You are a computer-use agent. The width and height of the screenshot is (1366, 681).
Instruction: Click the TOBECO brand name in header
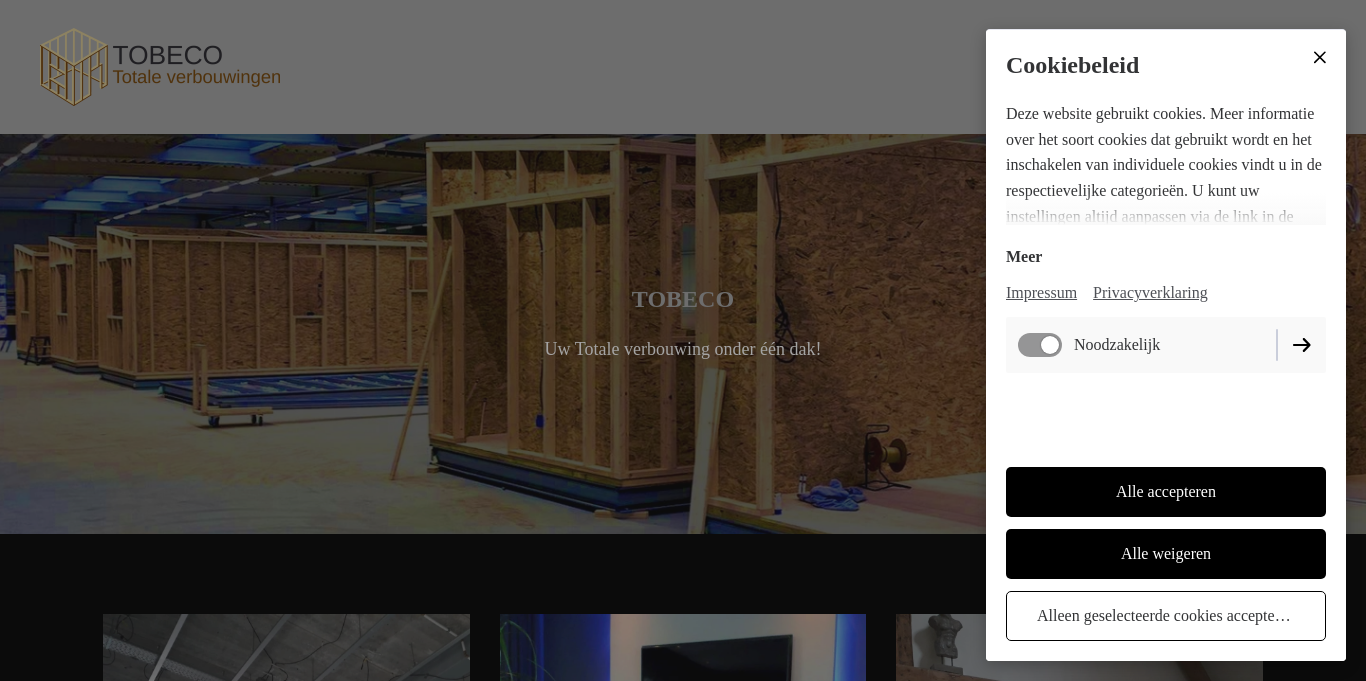pyautogui.click(x=167, y=55)
